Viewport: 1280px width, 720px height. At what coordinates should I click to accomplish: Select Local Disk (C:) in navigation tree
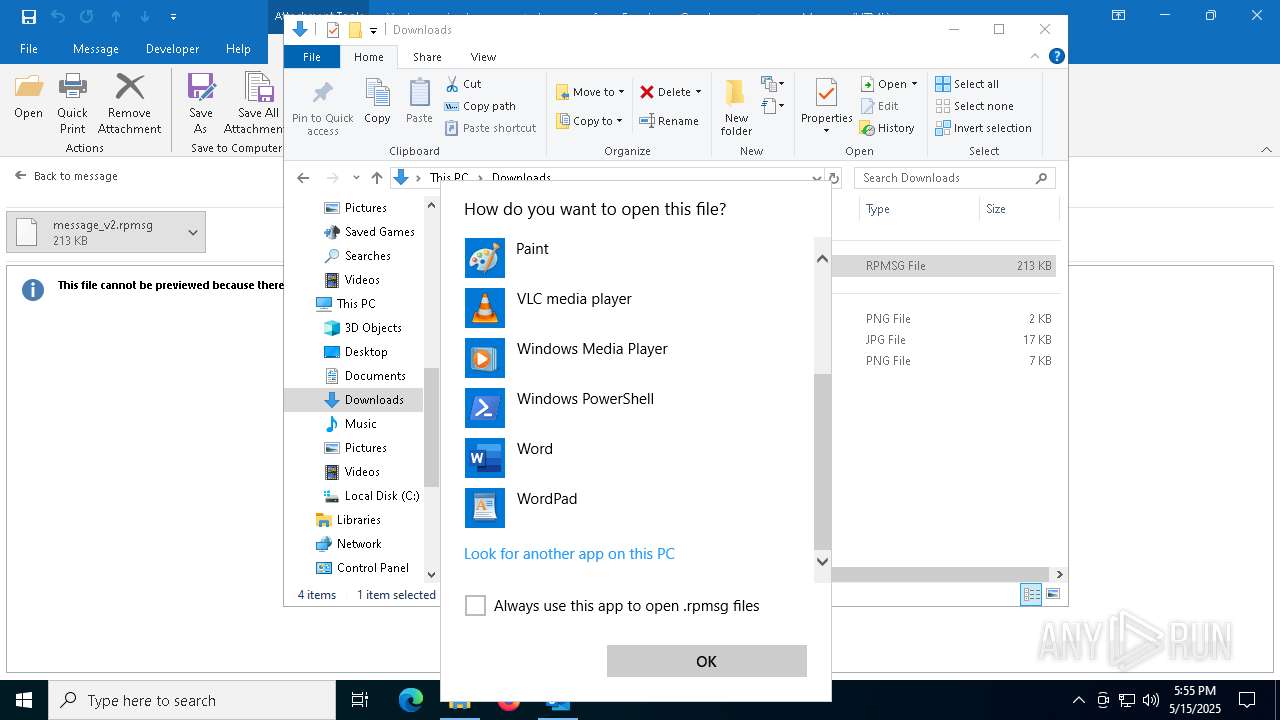click(x=372, y=496)
